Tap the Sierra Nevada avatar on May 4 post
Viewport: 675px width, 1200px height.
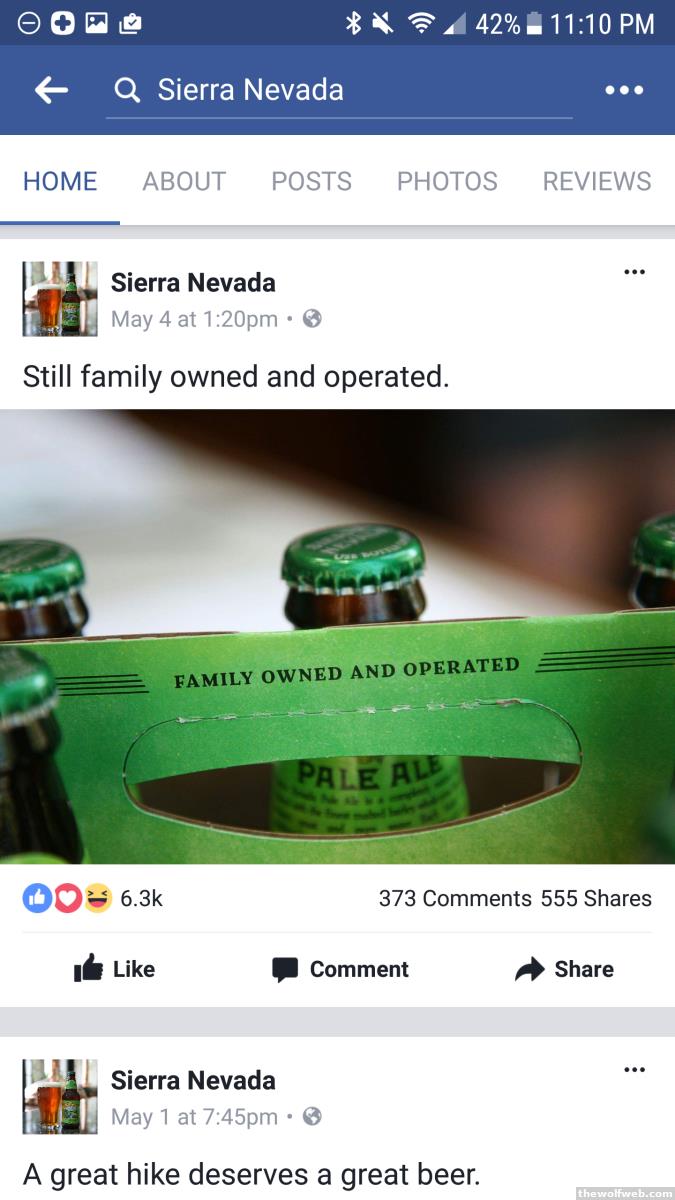click(60, 299)
